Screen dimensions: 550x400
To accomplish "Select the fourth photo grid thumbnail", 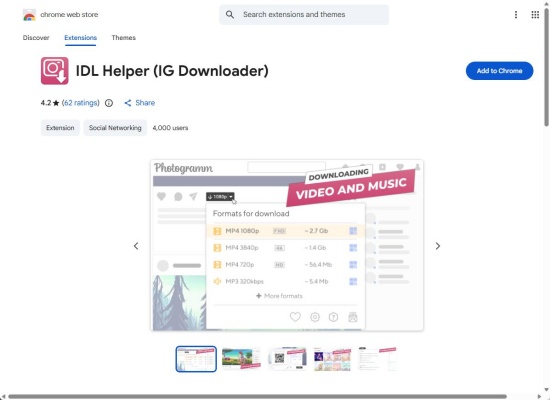I will click(x=332, y=359).
